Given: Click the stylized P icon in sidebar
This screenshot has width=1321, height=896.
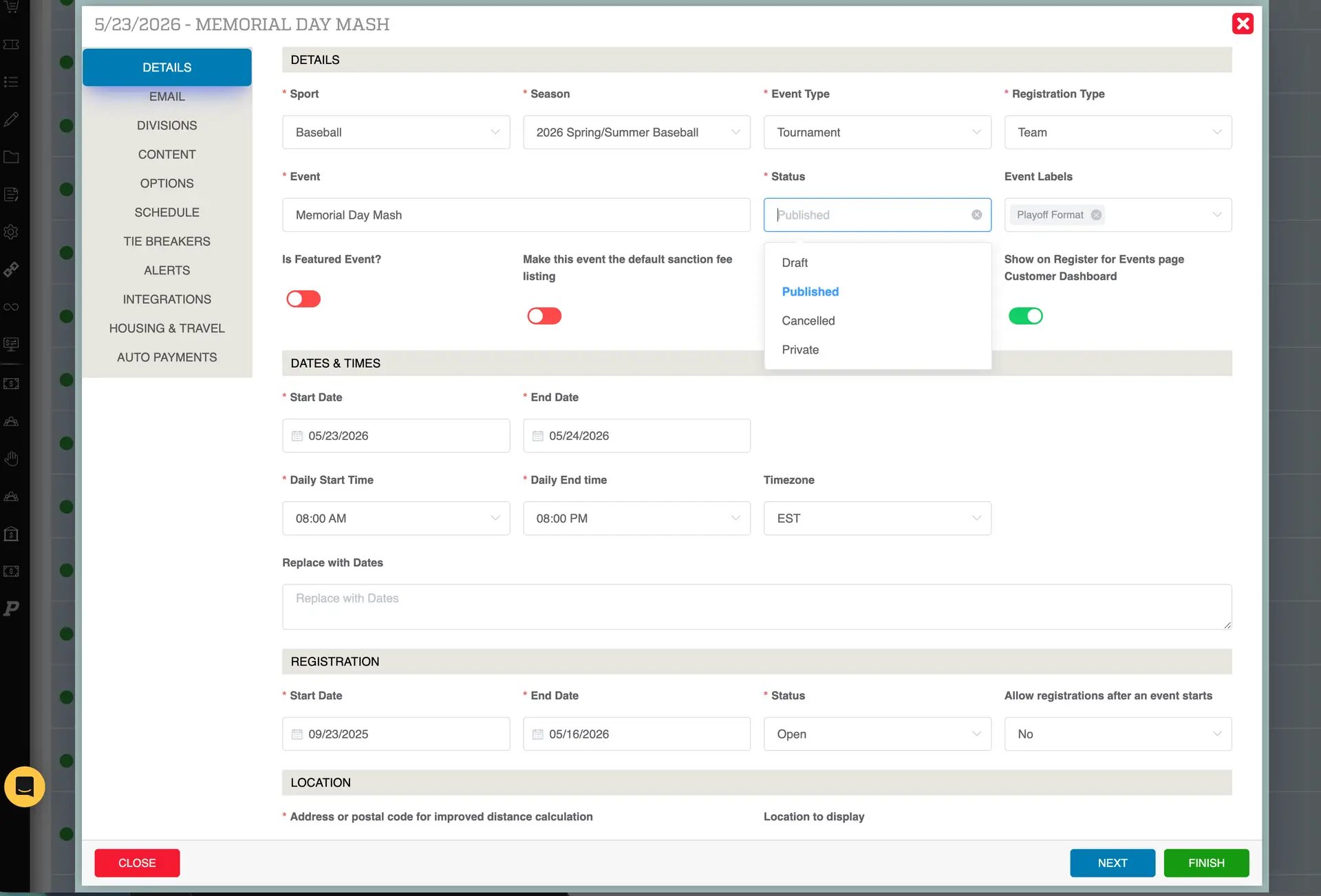Looking at the screenshot, I should pyautogui.click(x=11, y=608).
